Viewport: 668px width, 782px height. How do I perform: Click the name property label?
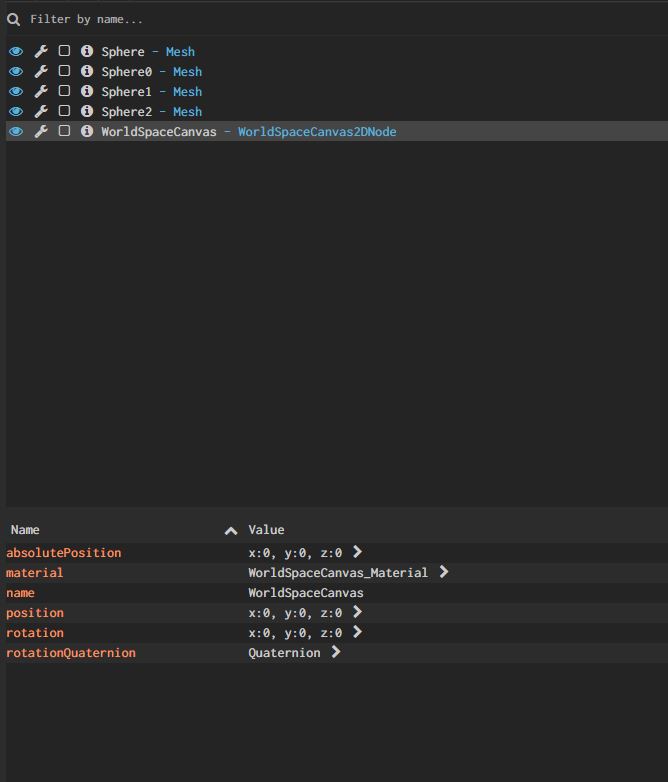tap(20, 592)
